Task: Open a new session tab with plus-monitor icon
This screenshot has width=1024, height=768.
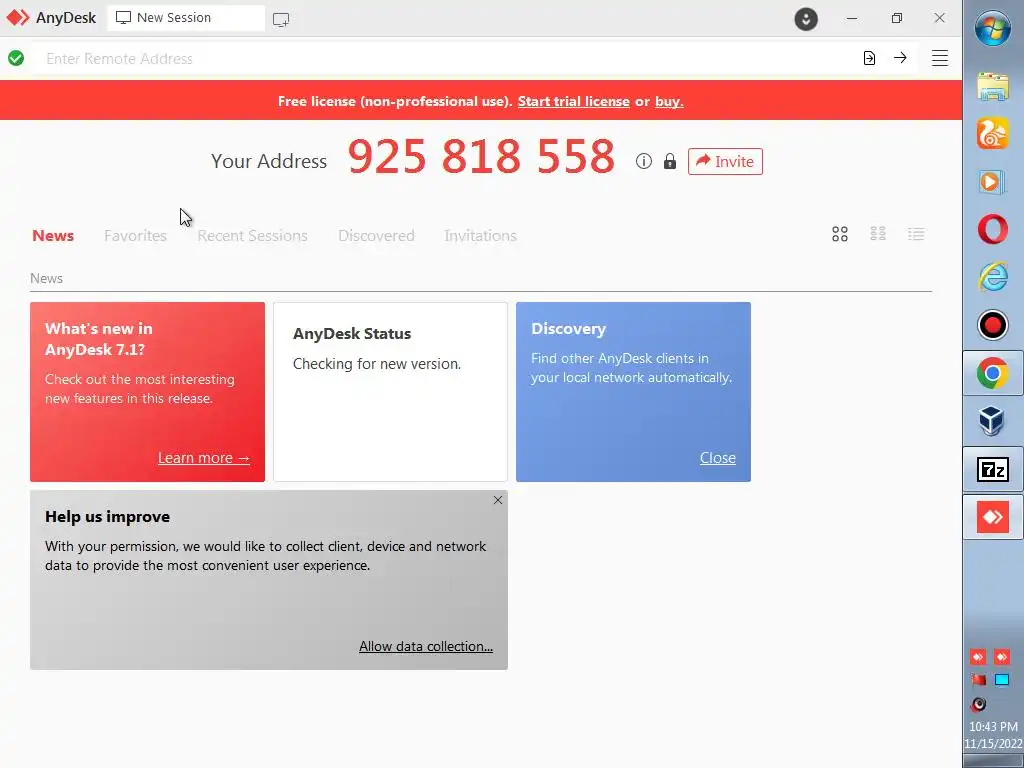Action: pos(281,20)
